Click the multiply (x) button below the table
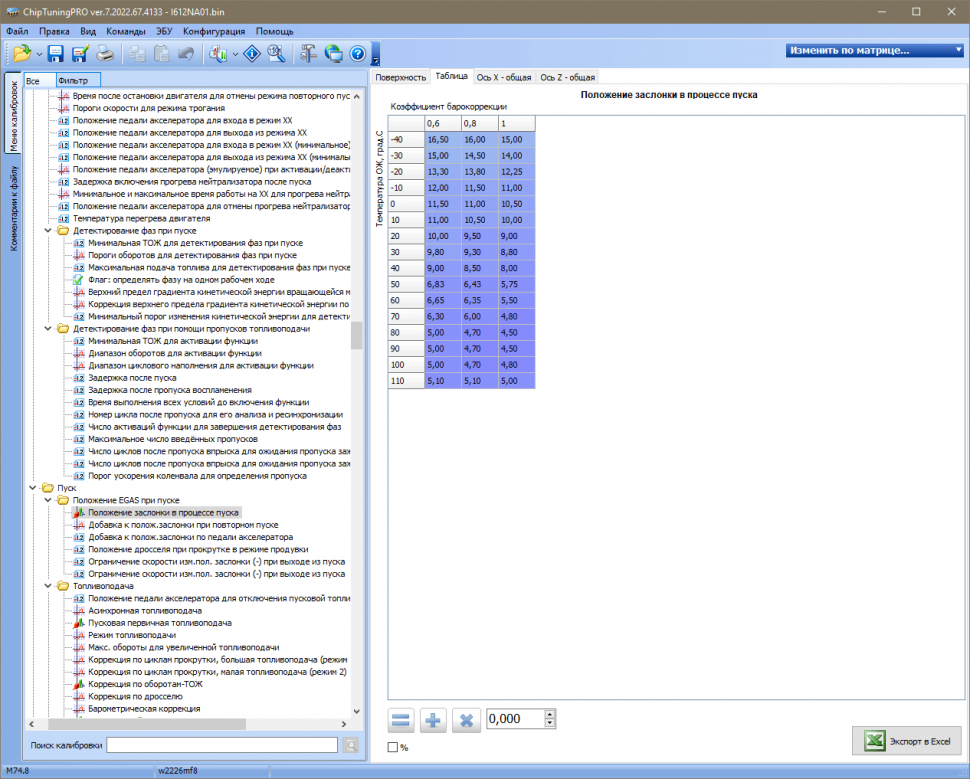The width and height of the screenshot is (970, 779). pyautogui.click(x=465, y=720)
